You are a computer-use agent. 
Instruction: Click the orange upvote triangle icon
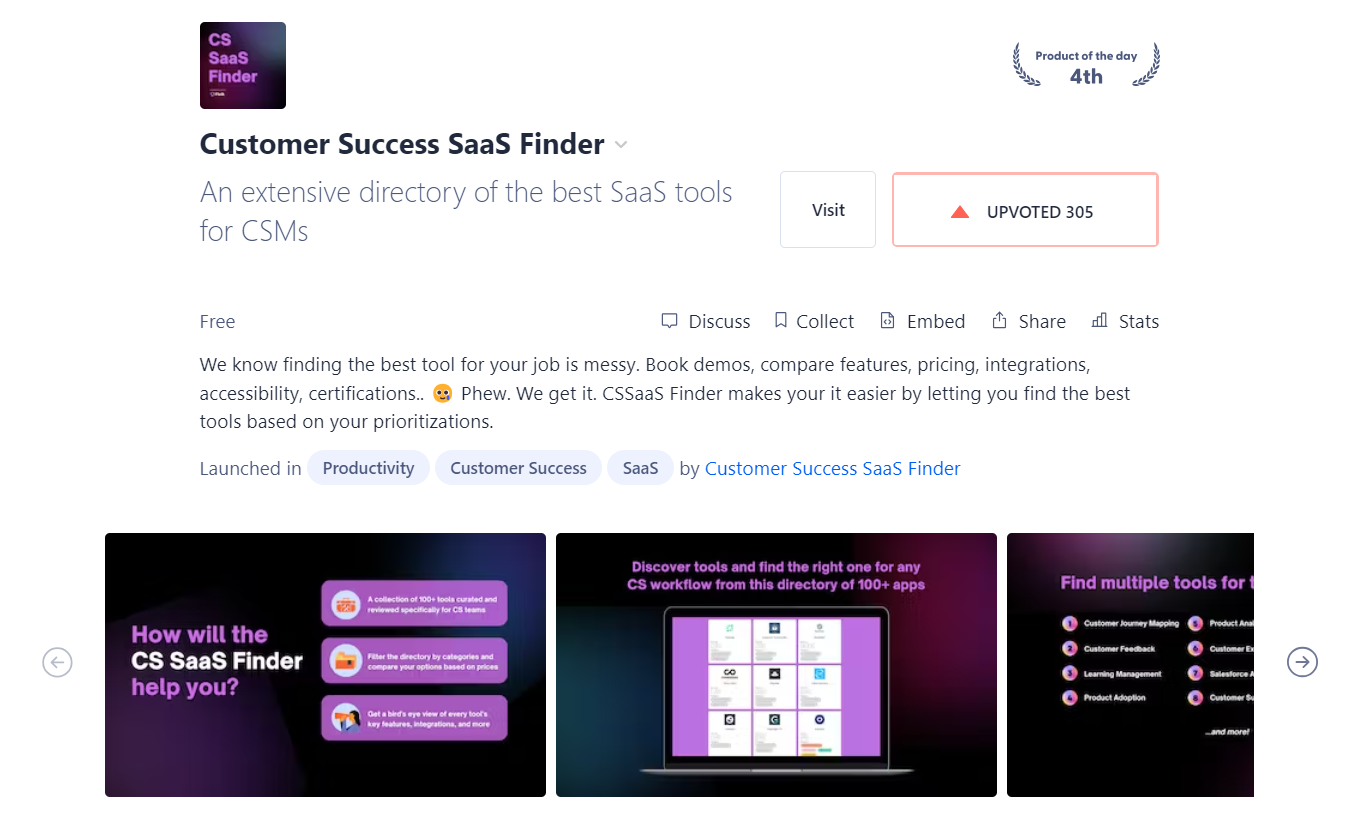(x=960, y=212)
